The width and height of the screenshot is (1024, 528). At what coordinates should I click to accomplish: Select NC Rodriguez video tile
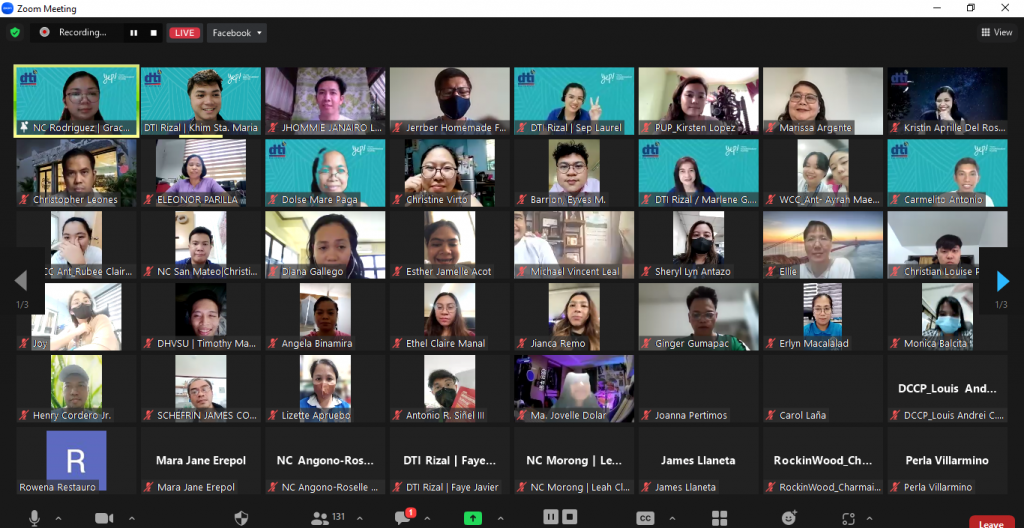coord(76,101)
